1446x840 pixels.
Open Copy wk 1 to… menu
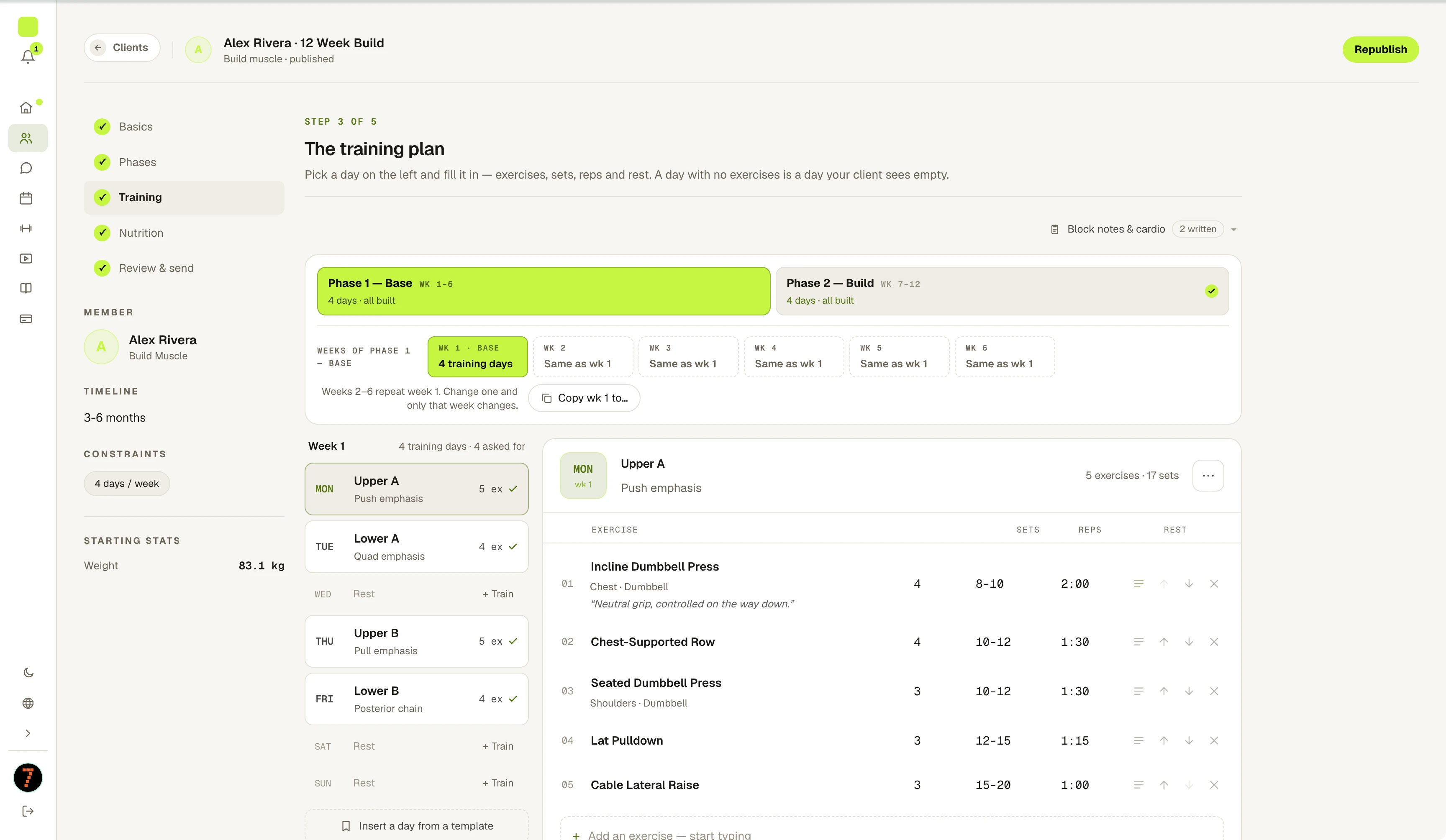point(584,398)
